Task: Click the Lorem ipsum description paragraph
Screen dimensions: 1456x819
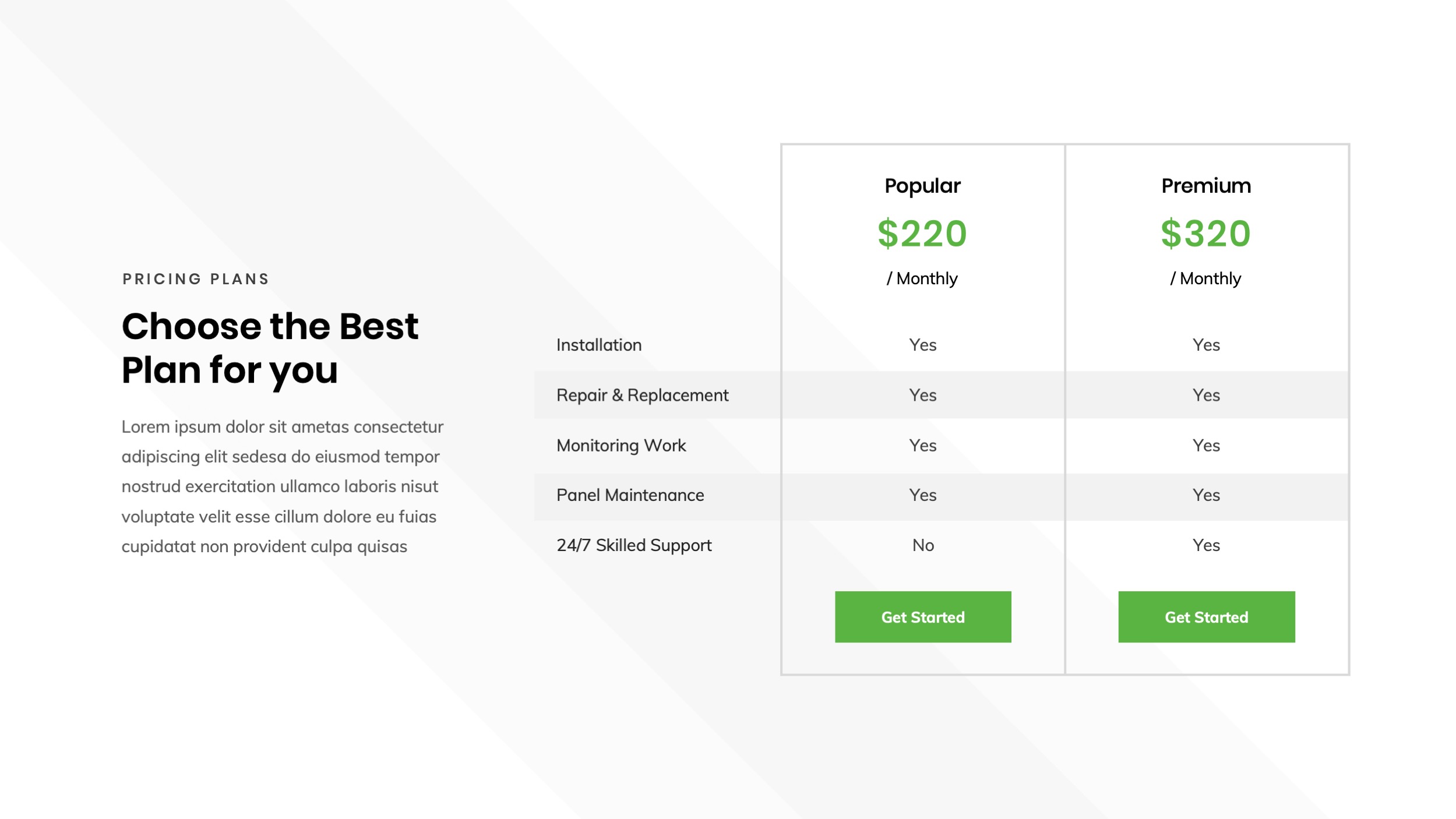Action: click(x=282, y=486)
